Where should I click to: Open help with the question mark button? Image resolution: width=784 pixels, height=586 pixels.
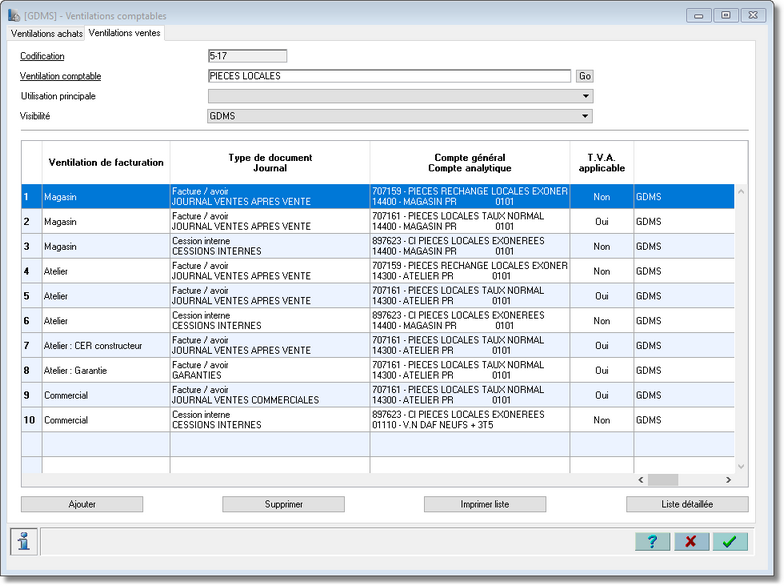tap(652, 541)
